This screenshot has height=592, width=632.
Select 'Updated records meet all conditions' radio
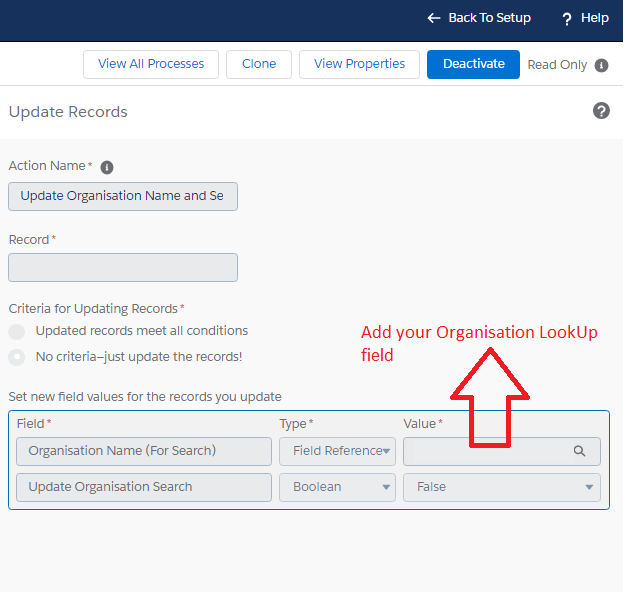[x=17, y=331]
